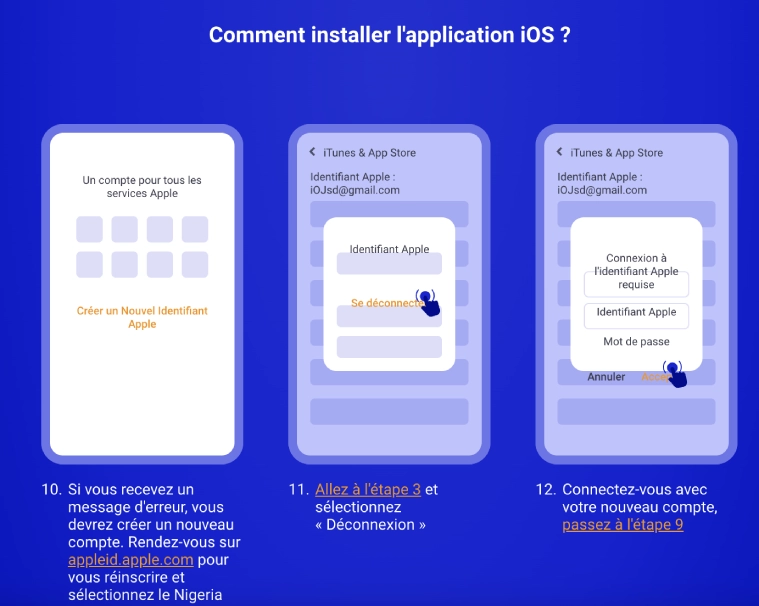
Task: Open the appleid.apple.com link
Action: [131, 560]
